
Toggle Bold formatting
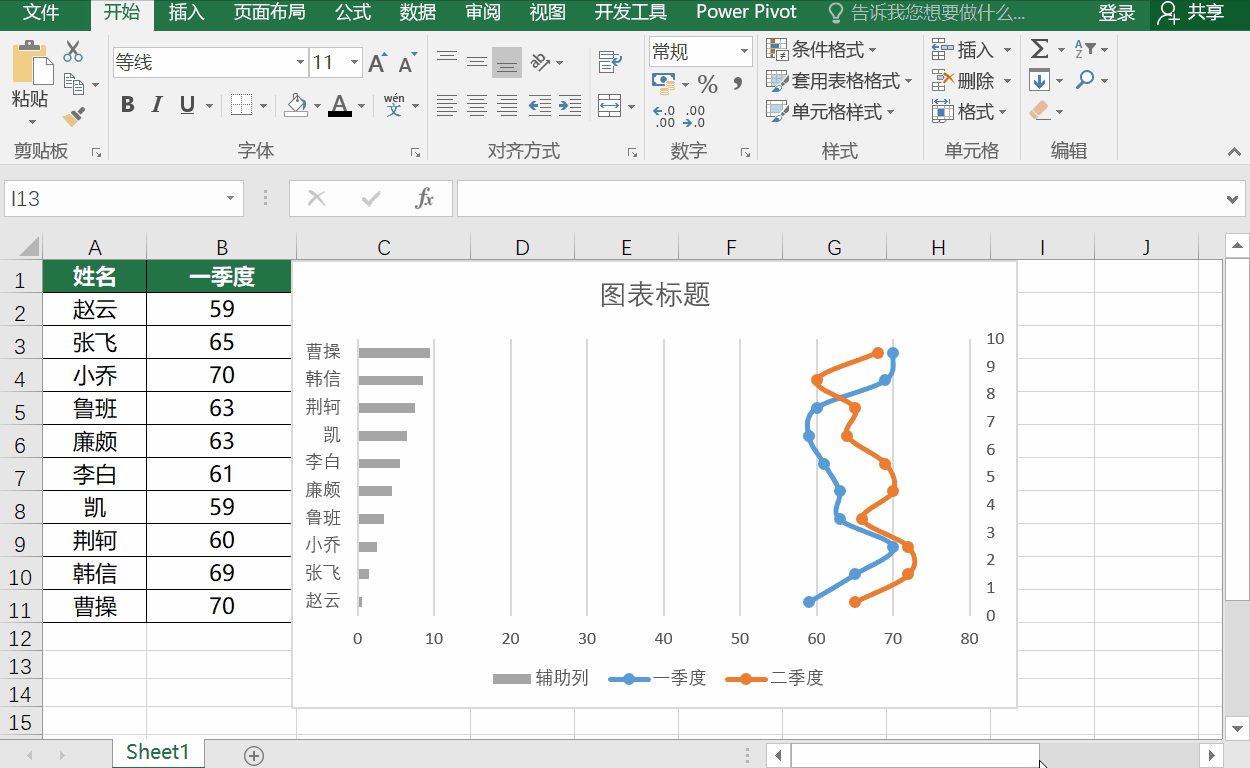coord(127,104)
